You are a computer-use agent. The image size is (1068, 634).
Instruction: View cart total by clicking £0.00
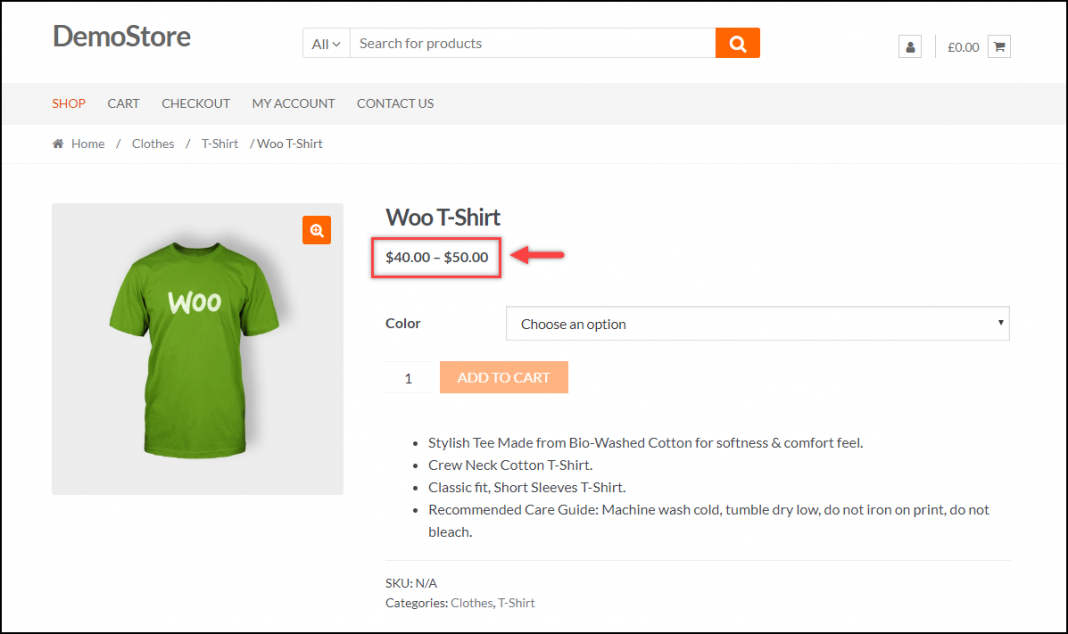coord(962,46)
